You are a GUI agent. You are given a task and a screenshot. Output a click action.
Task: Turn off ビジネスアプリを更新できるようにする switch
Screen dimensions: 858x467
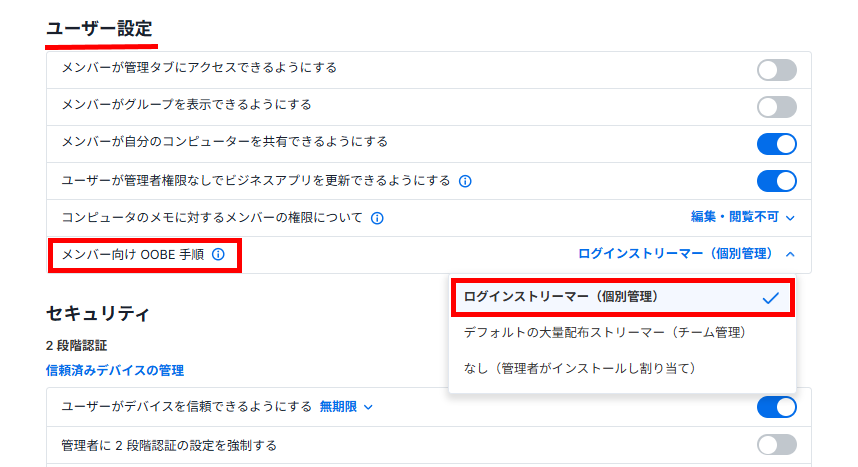[x=776, y=181]
